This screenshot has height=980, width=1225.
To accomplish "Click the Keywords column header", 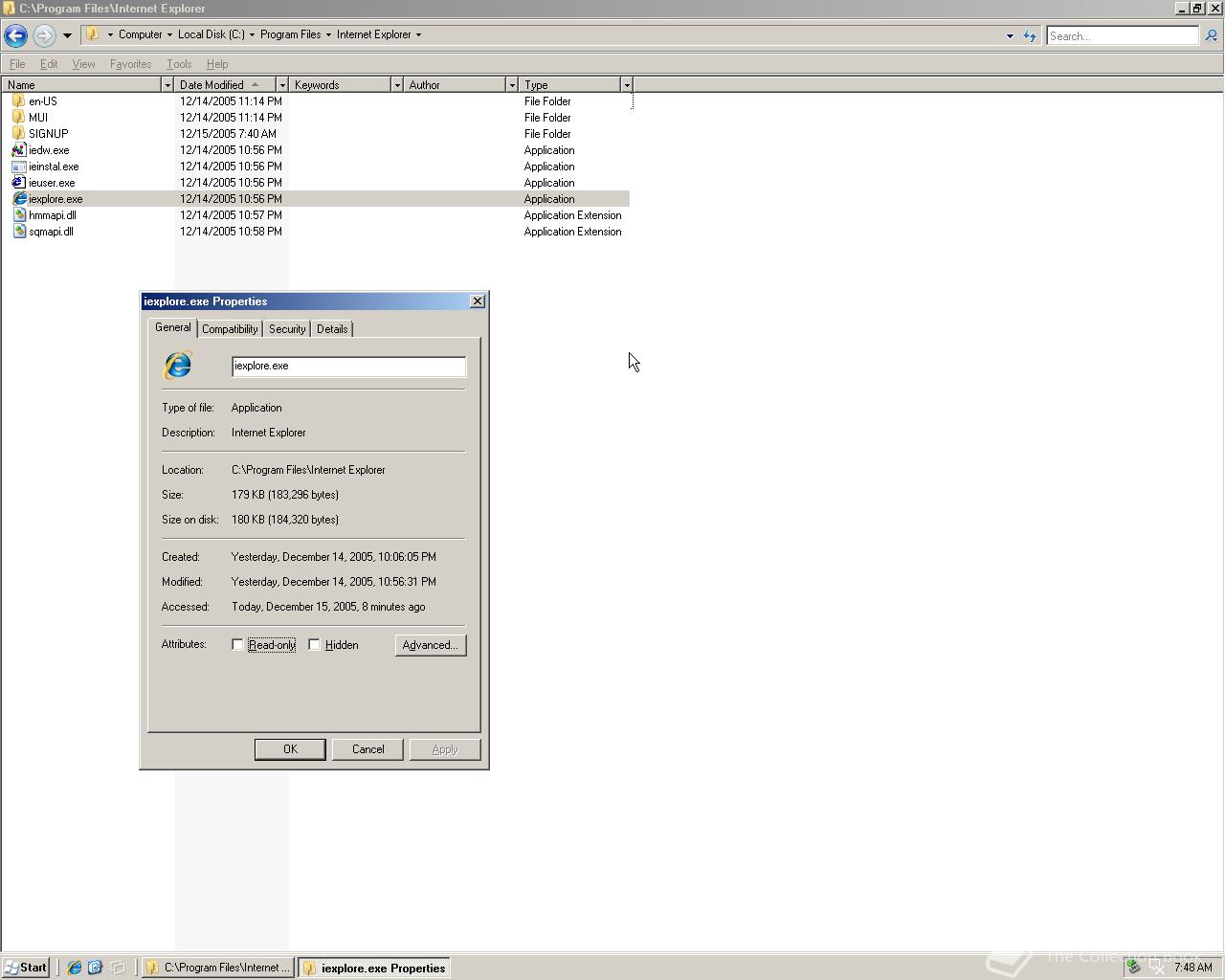I will pos(341,85).
